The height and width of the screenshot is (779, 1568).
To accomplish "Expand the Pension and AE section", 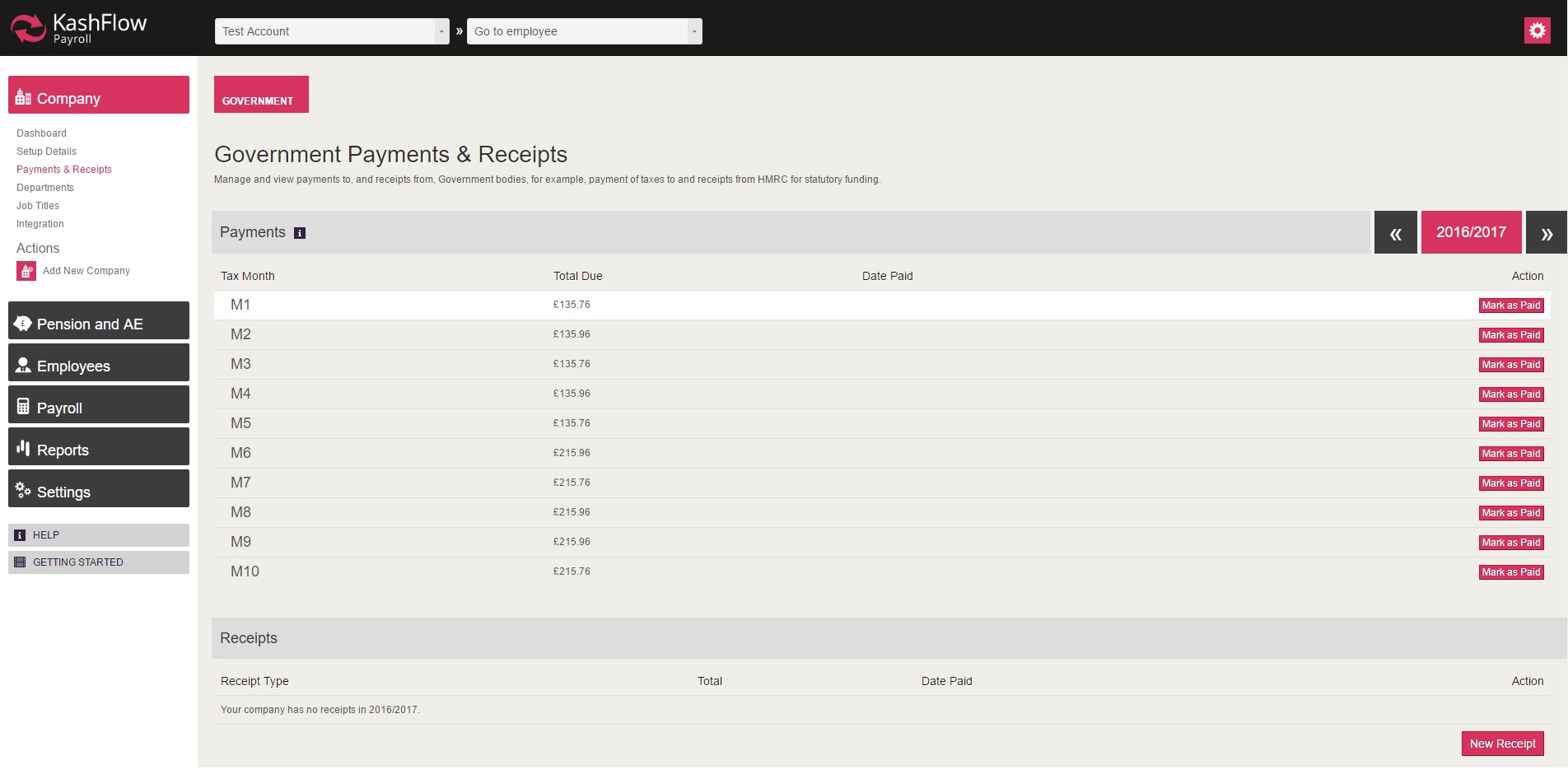I will tap(99, 320).
